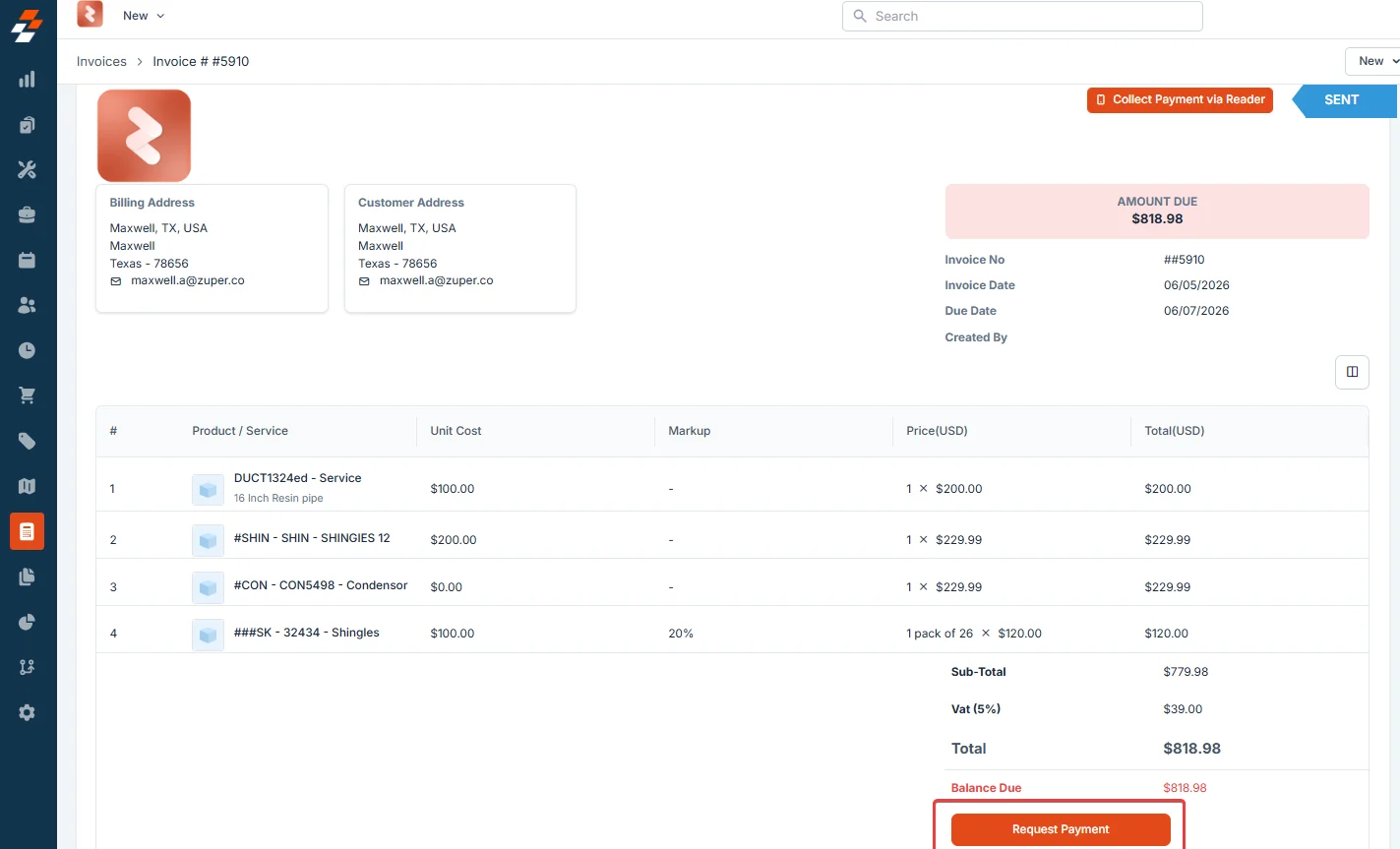
Task: Click product thumbnail for ###SK Shingles row
Action: (x=208, y=635)
